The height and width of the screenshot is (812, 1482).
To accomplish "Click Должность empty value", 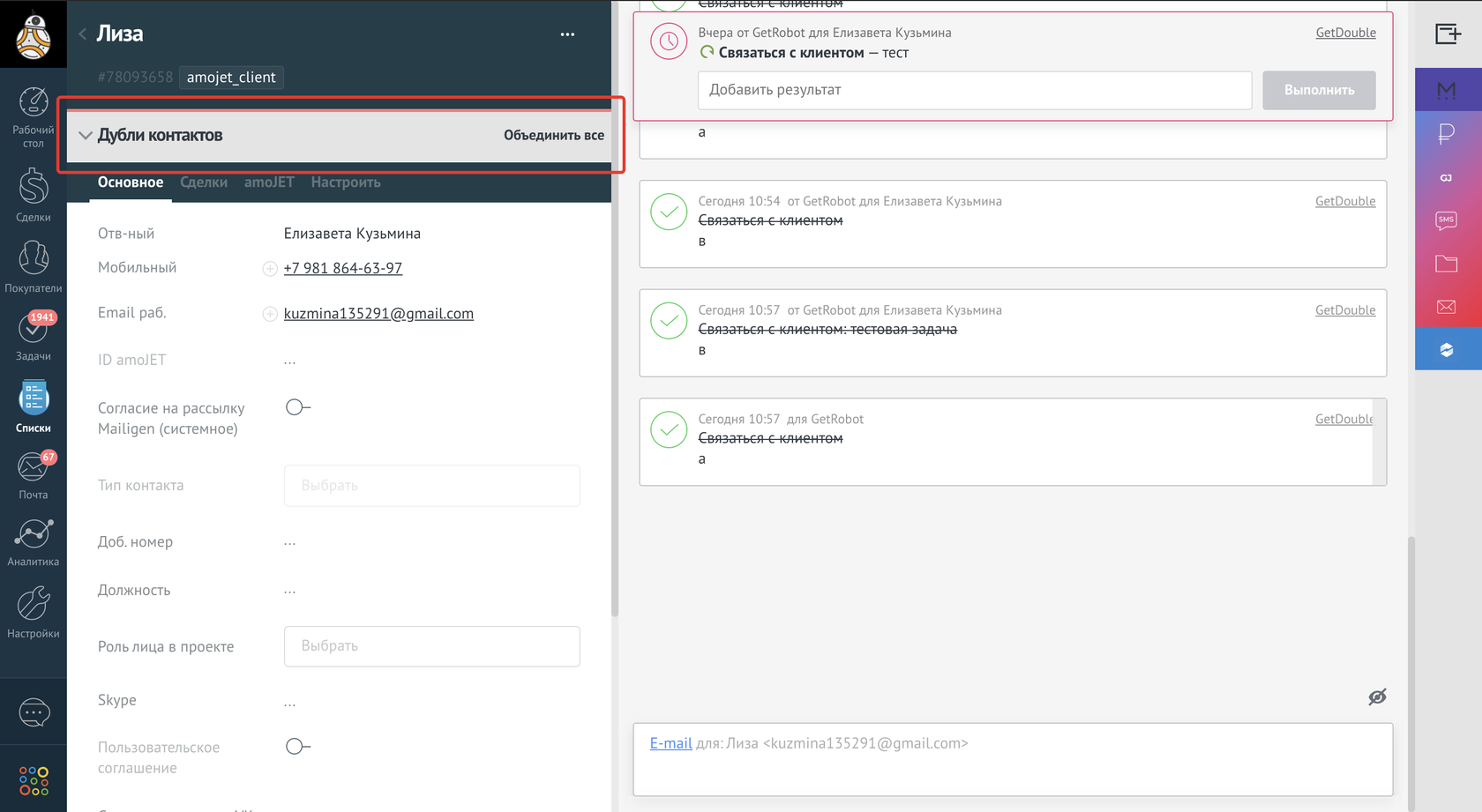I will click(289, 591).
